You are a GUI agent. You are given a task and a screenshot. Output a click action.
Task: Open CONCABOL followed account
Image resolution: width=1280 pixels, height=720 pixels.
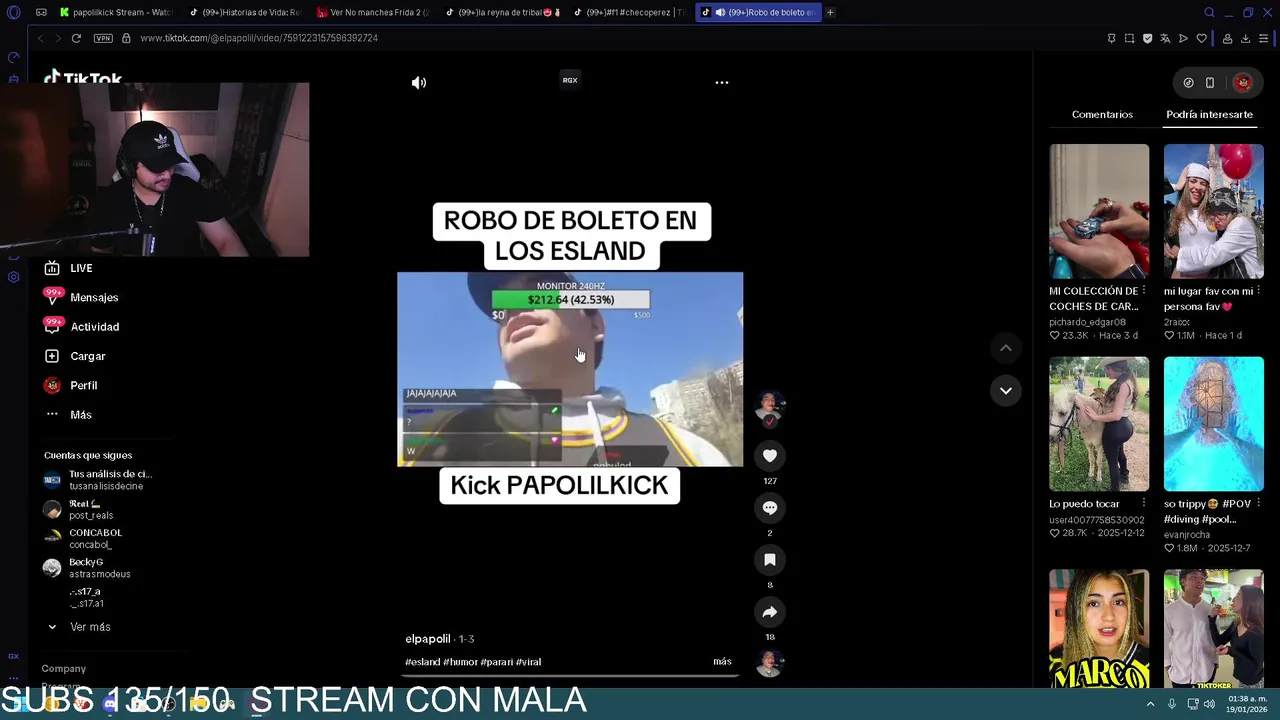[x=84, y=539]
